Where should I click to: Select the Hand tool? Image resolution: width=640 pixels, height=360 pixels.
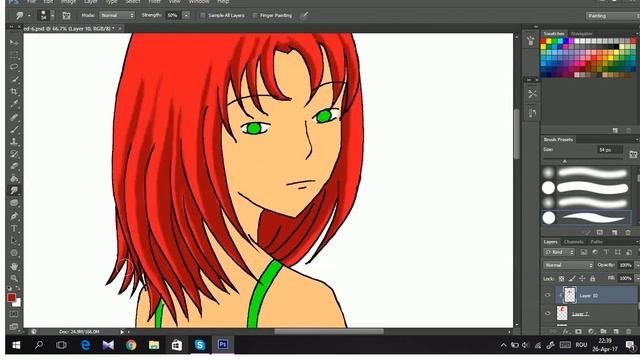click(14, 267)
